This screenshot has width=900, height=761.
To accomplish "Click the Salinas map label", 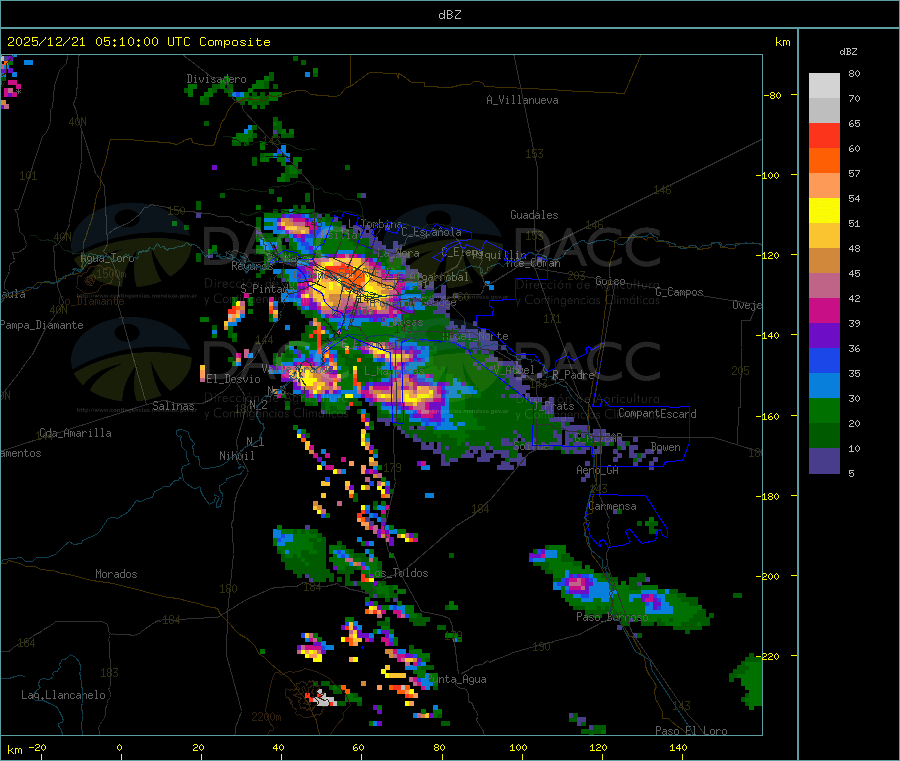I will [173, 406].
